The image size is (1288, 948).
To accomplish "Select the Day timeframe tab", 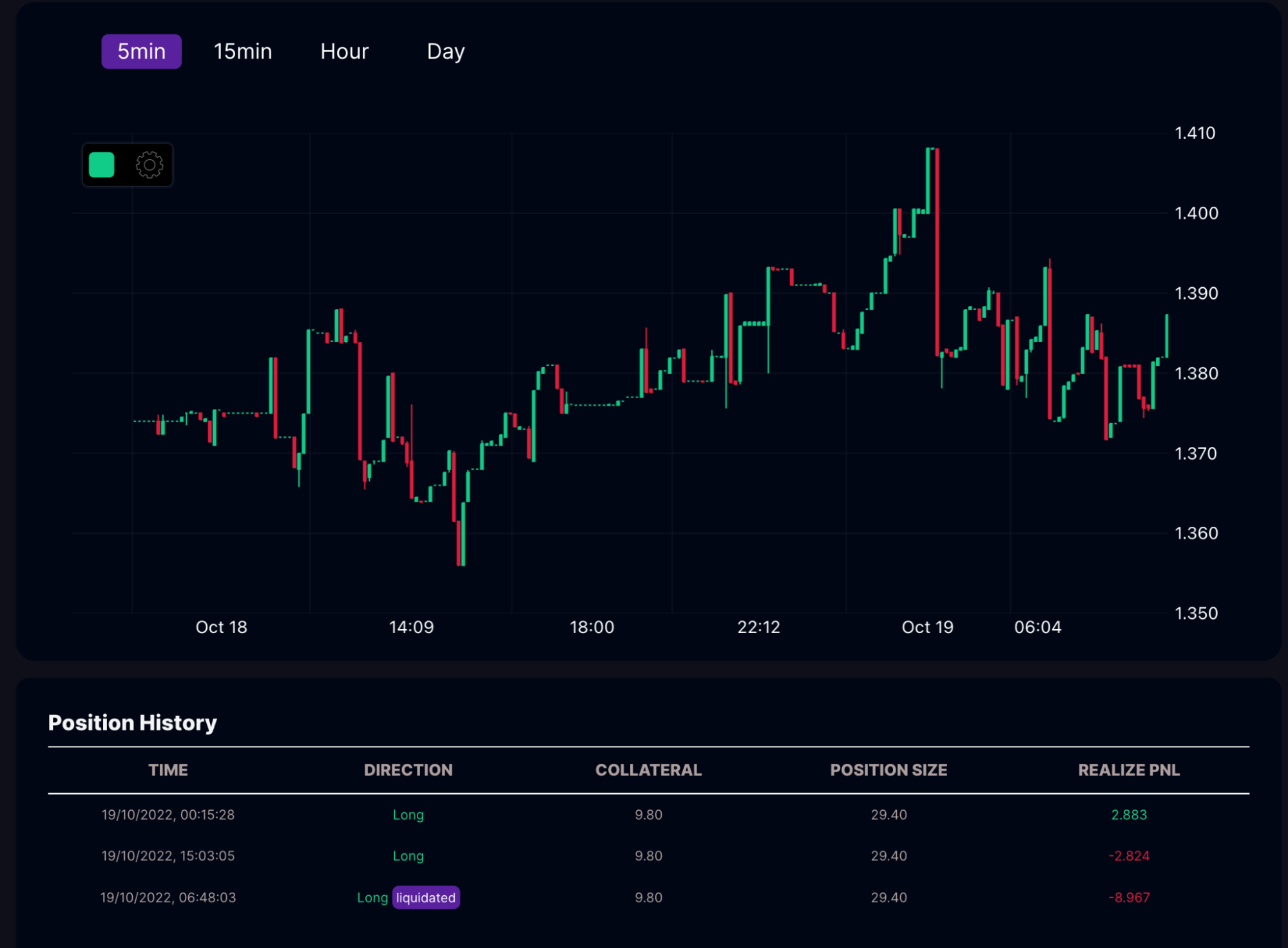I will pyautogui.click(x=445, y=52).
